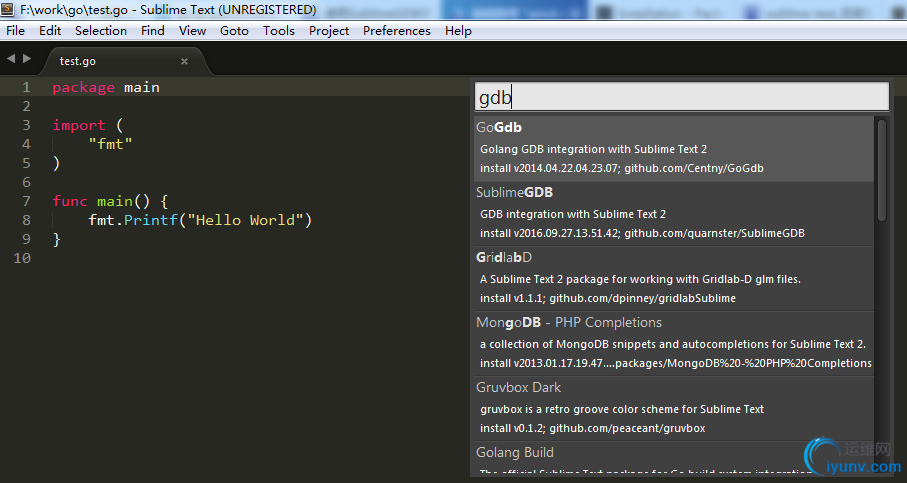The height and width of the screenshot is (483, 907).
Task: Open the Goto menu
Action: coord(234,31)
